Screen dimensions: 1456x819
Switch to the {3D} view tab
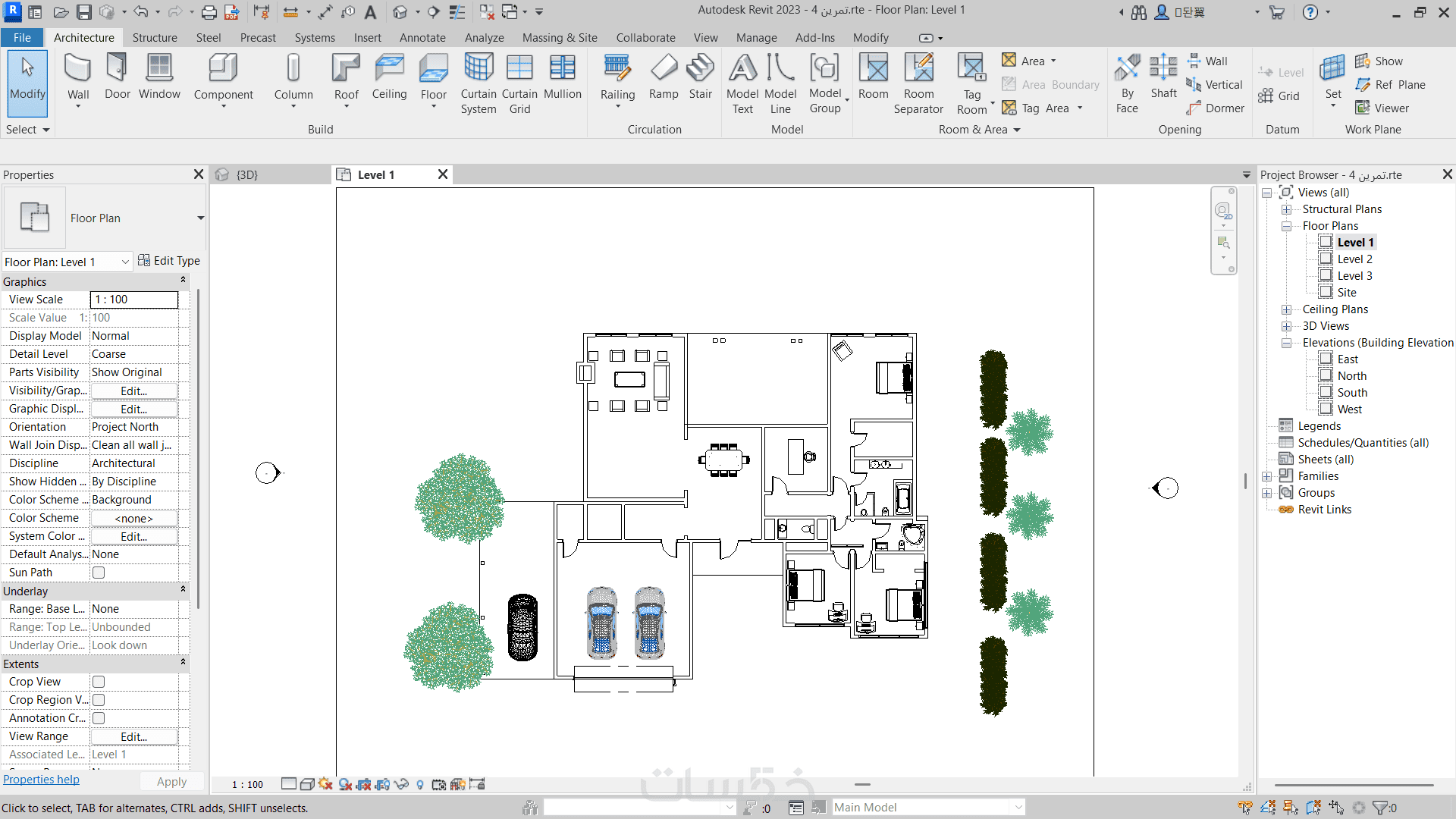(246, 175)
